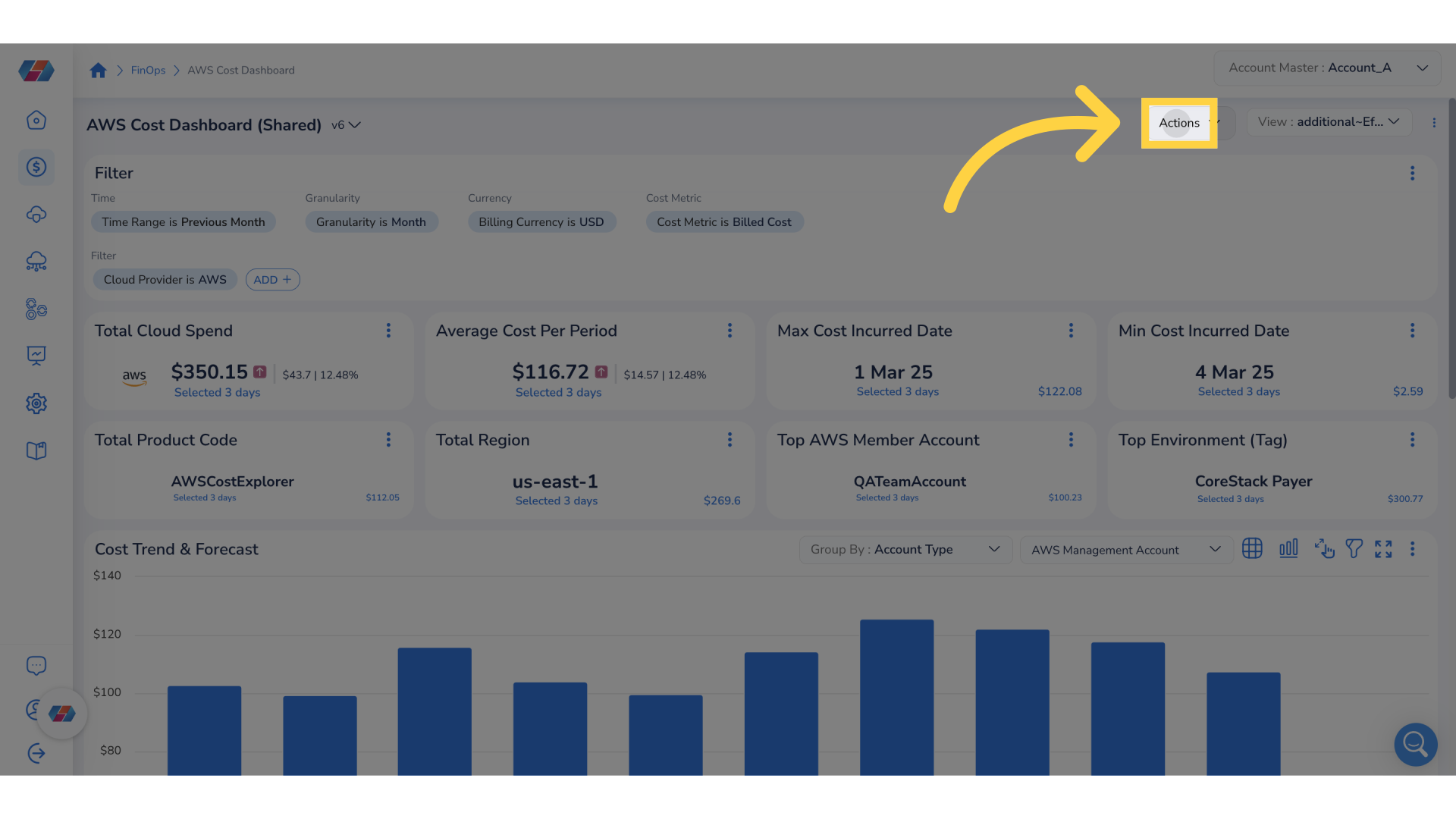Image resolution: width=1456 pixels, height=819 pixels.
Task: Go to FinOps breadcrumb link
Action: coord(148,70)
